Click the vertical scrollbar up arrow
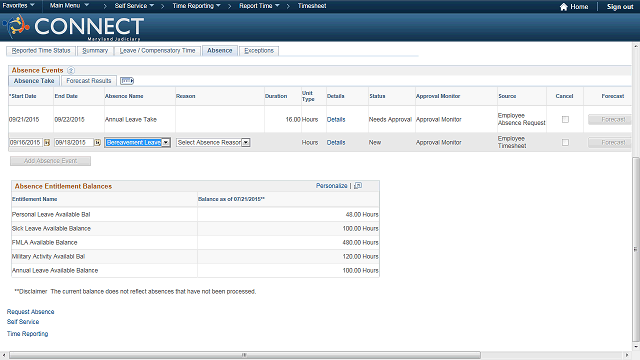Image resolution: width=640 pixels, height=360 pixels. pos(636,46)
